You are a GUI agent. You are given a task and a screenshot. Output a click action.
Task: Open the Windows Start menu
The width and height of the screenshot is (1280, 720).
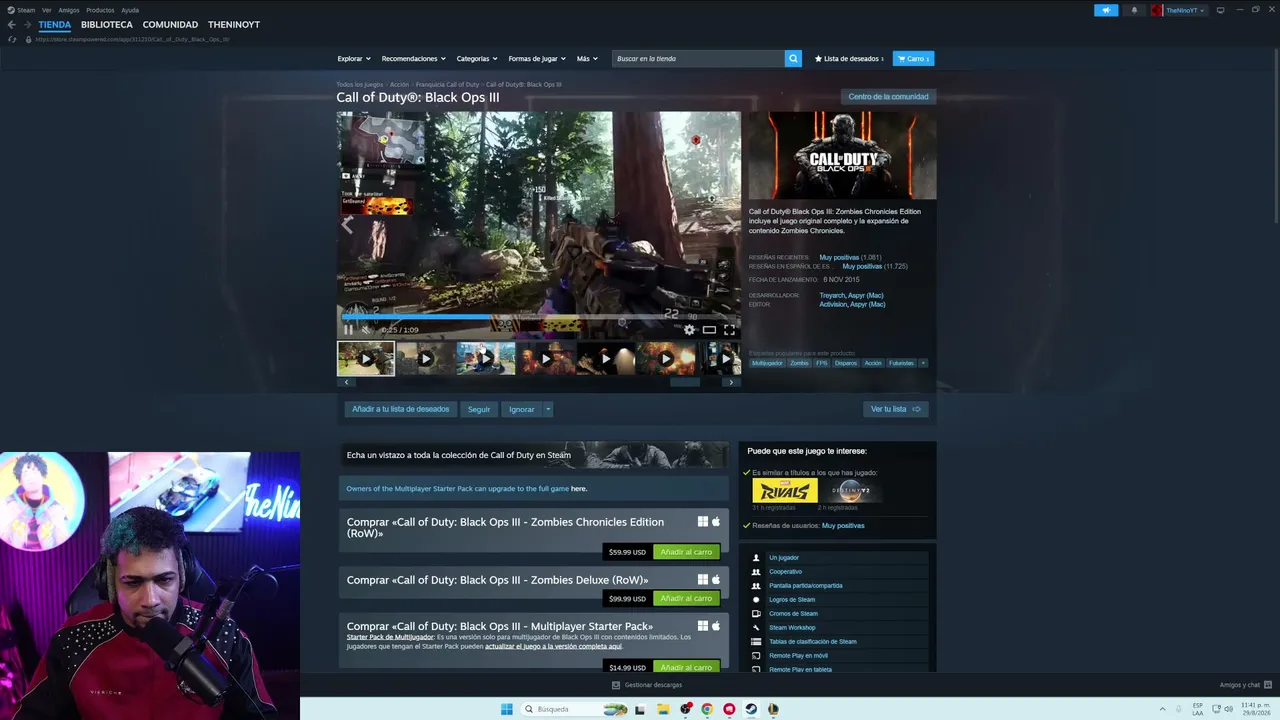[x=507, y=709]
